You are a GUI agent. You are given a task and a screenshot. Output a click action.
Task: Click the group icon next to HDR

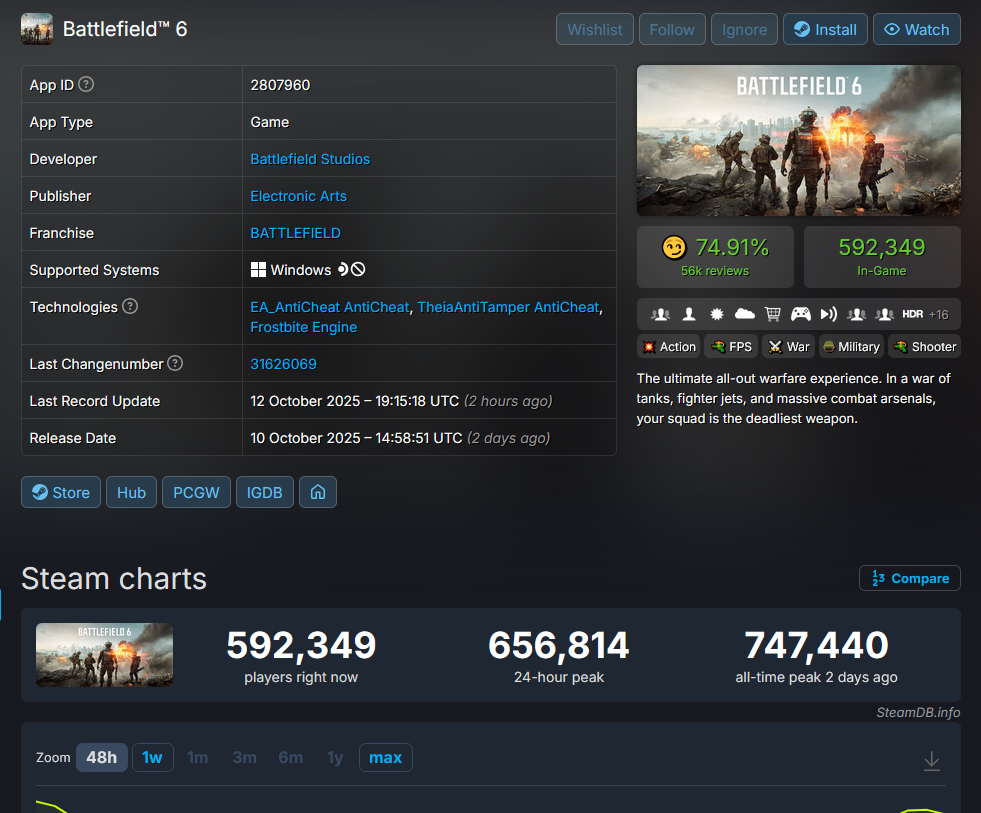pyautogui.click(x=884, y=314)
